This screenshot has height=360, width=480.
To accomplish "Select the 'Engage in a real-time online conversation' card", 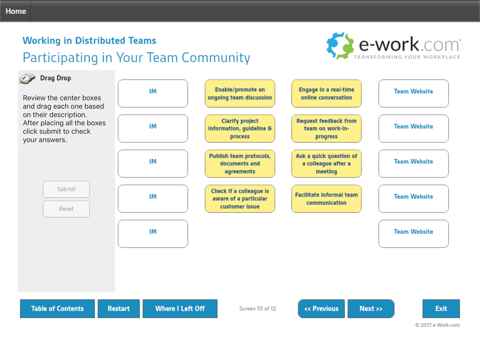I will 326,94.
